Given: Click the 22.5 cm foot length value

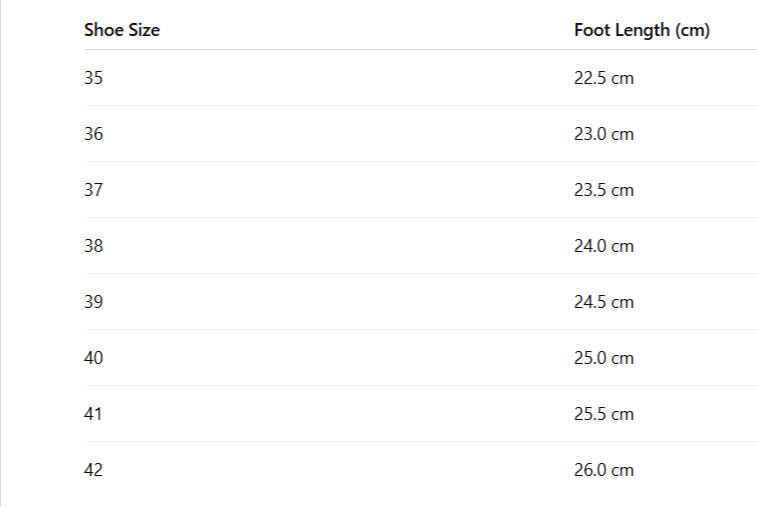Looking at the screenshot, I should pos(603,78).
